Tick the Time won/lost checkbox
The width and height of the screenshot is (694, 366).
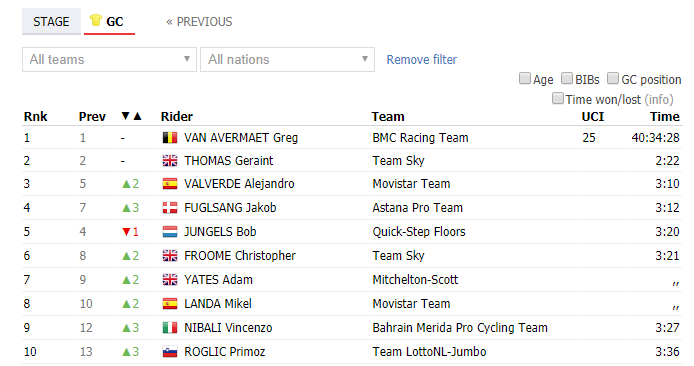pyautogui.click(x=558, y=98)
